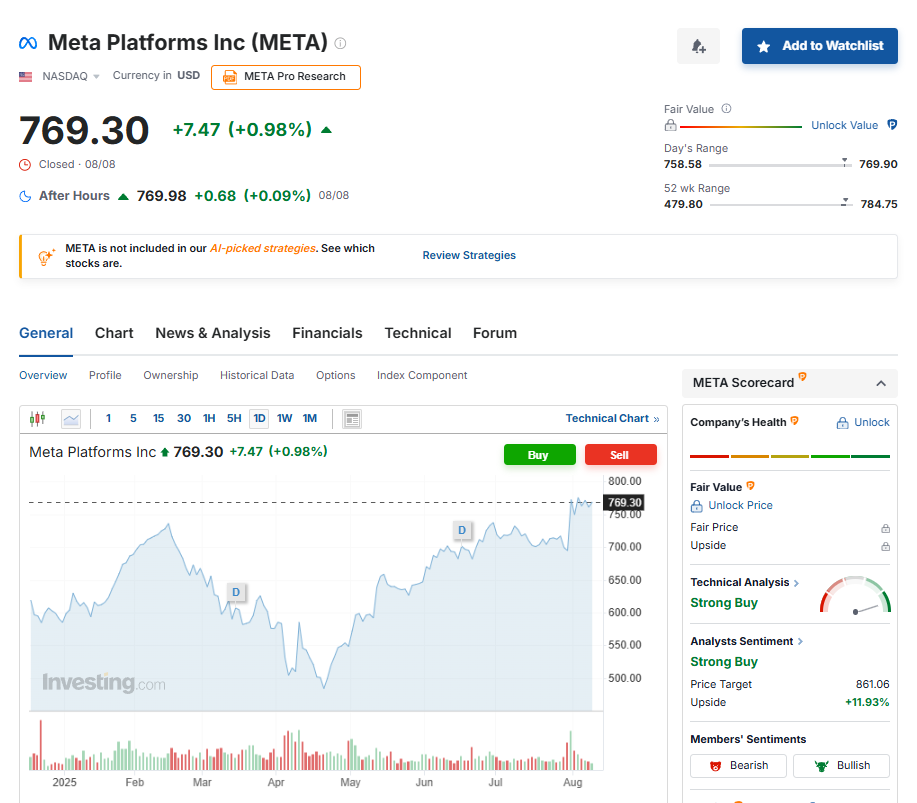Open META Pro Research PDF button
The height and width of the screenshot is (803, 917).
[286, 77]
